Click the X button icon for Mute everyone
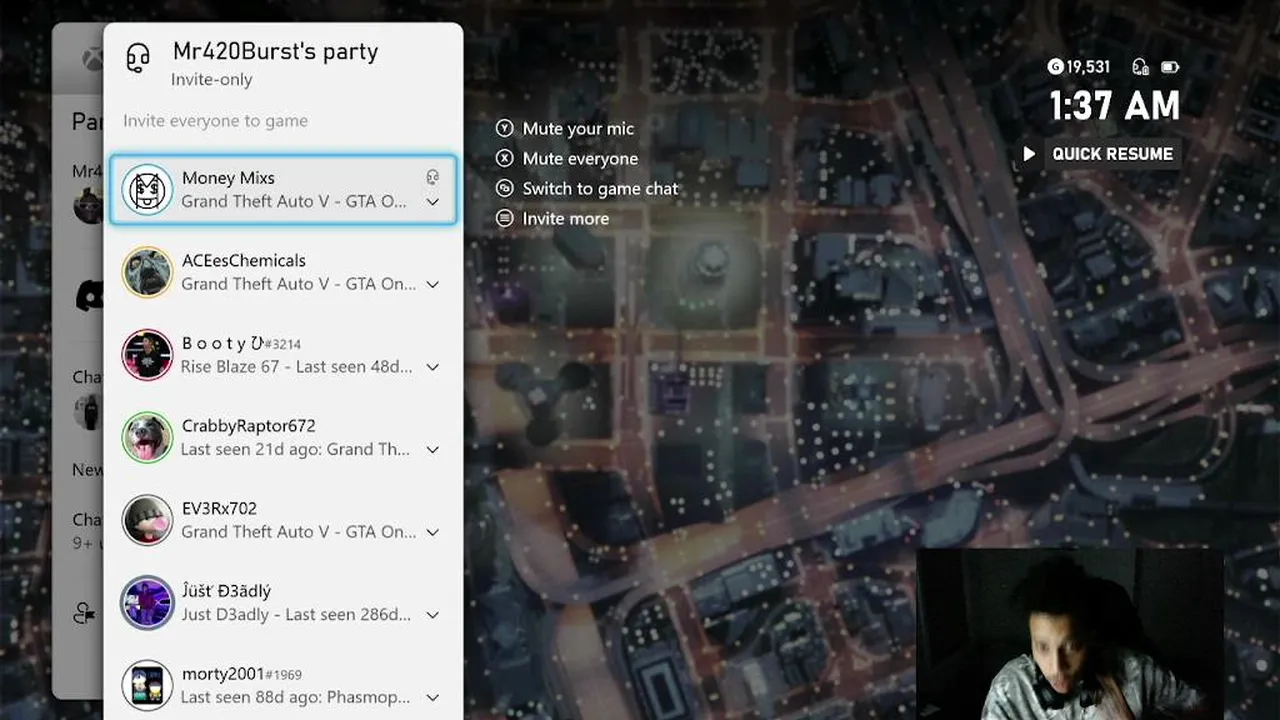The width and height of the screenshot is (1280, 720). [x=505, y=158]
